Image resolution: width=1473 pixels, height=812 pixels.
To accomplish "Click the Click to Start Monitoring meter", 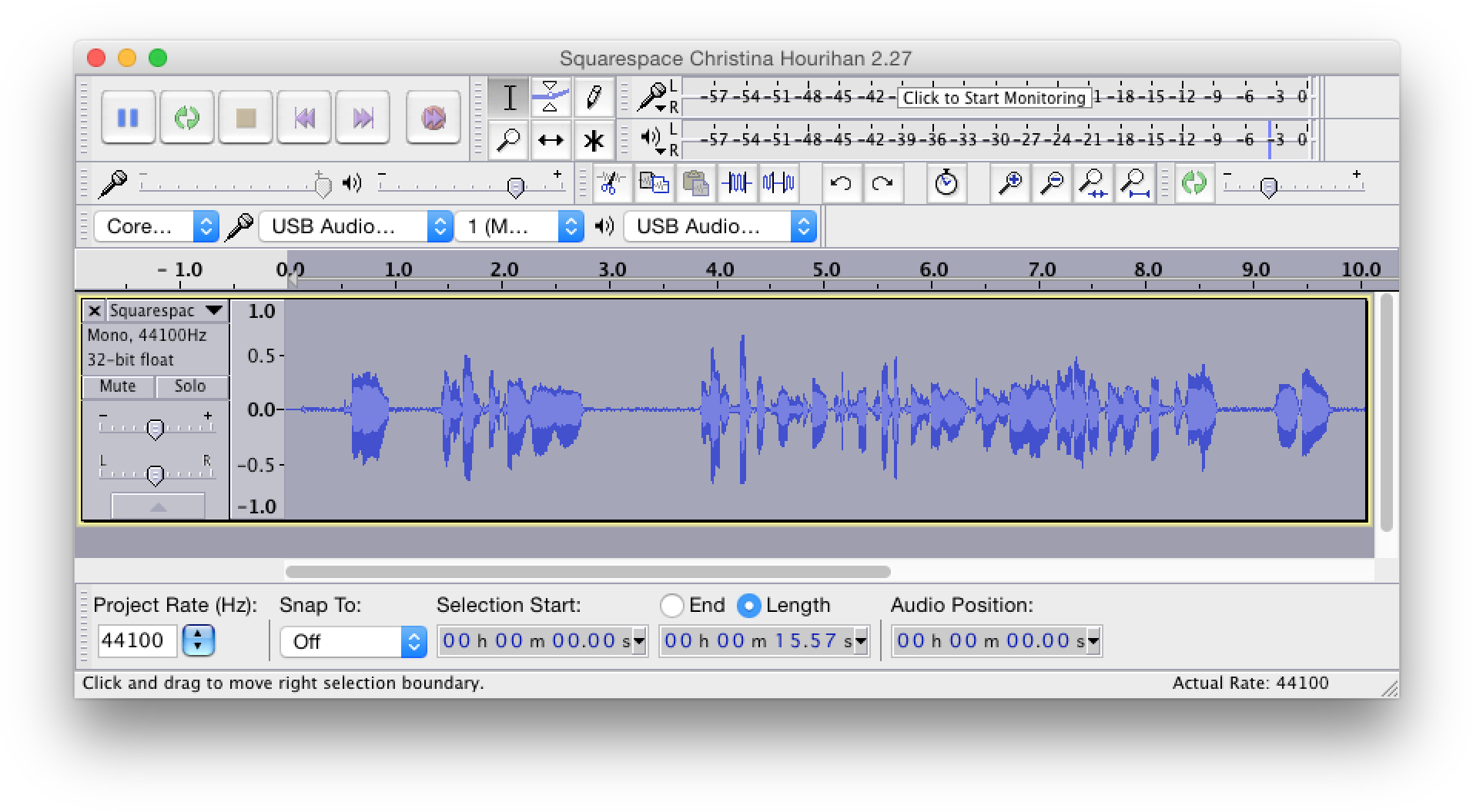I will point(994,98).
